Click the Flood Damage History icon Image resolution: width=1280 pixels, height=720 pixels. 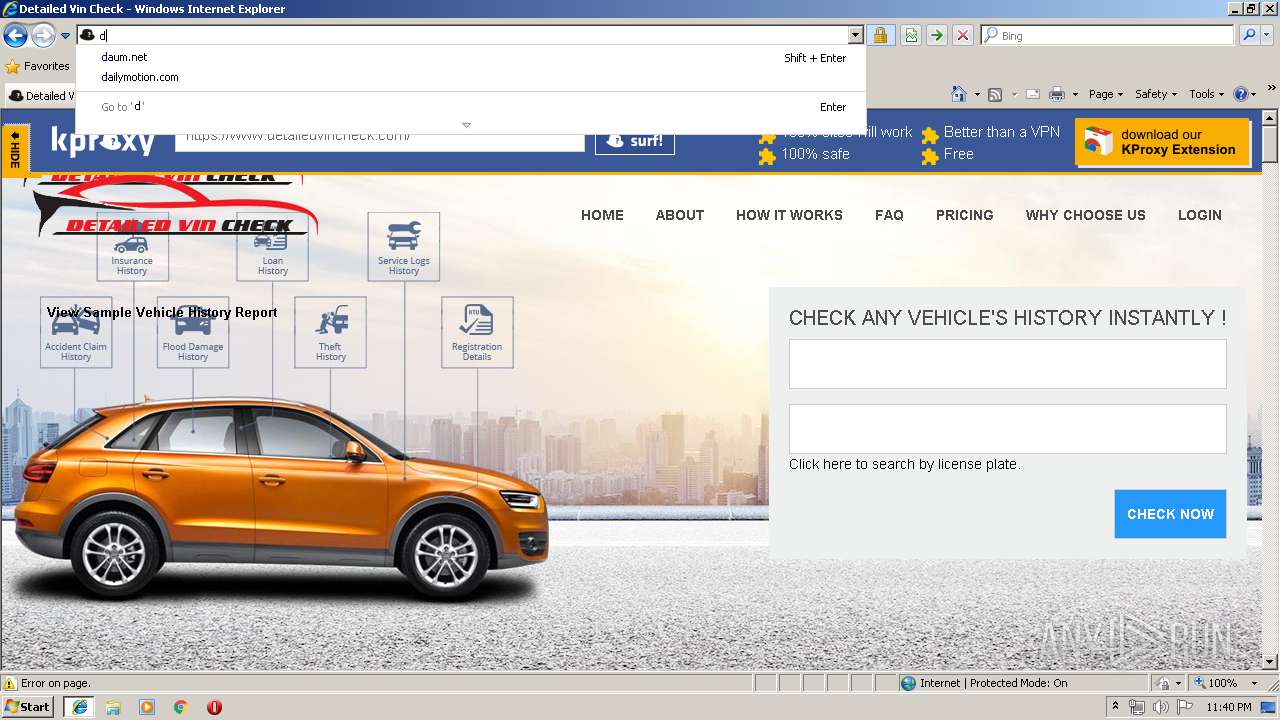tap(193, 333)
